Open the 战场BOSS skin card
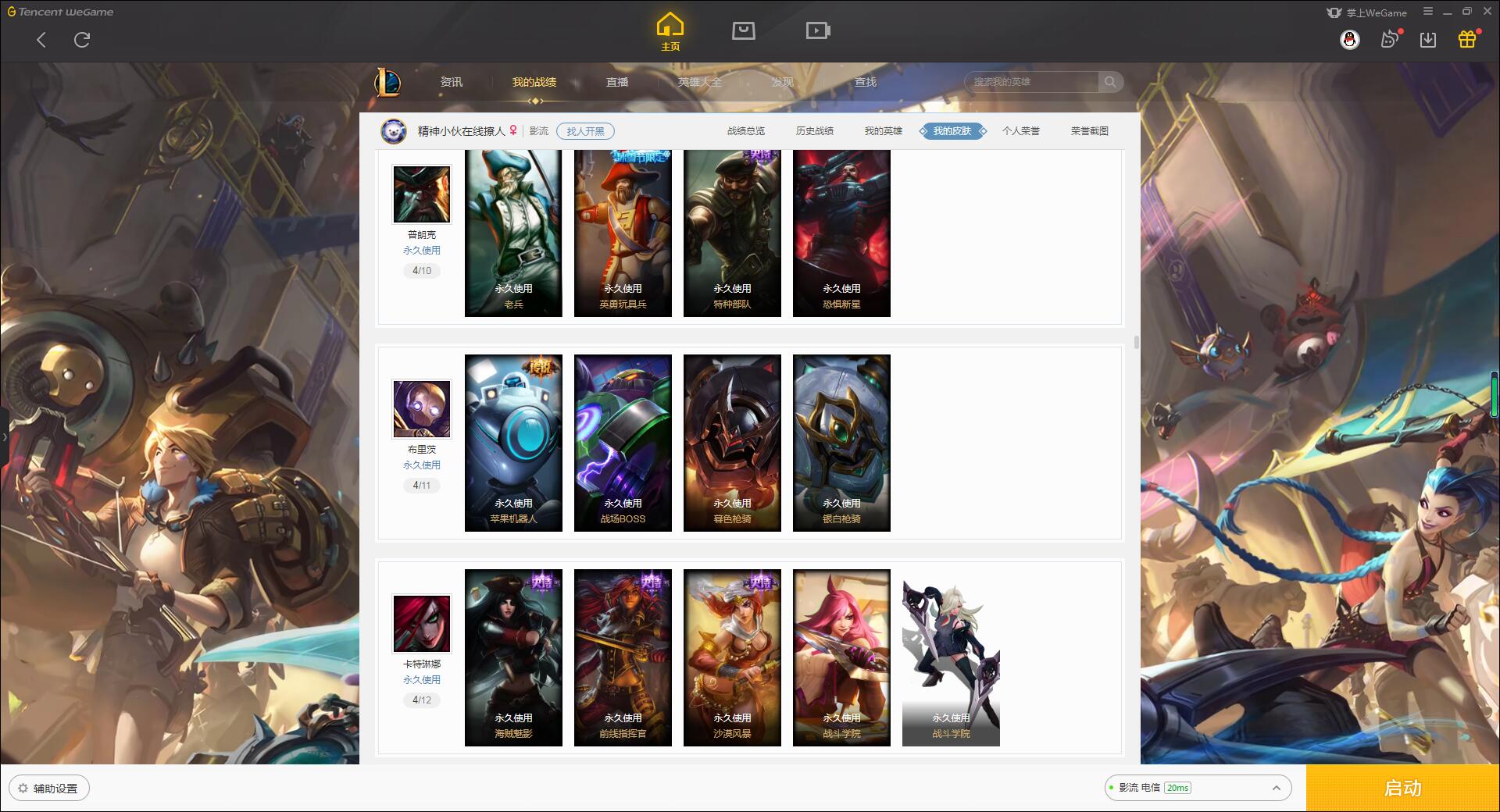The width and height of the screenshot is (1500, 812). [x=623, y=443]
